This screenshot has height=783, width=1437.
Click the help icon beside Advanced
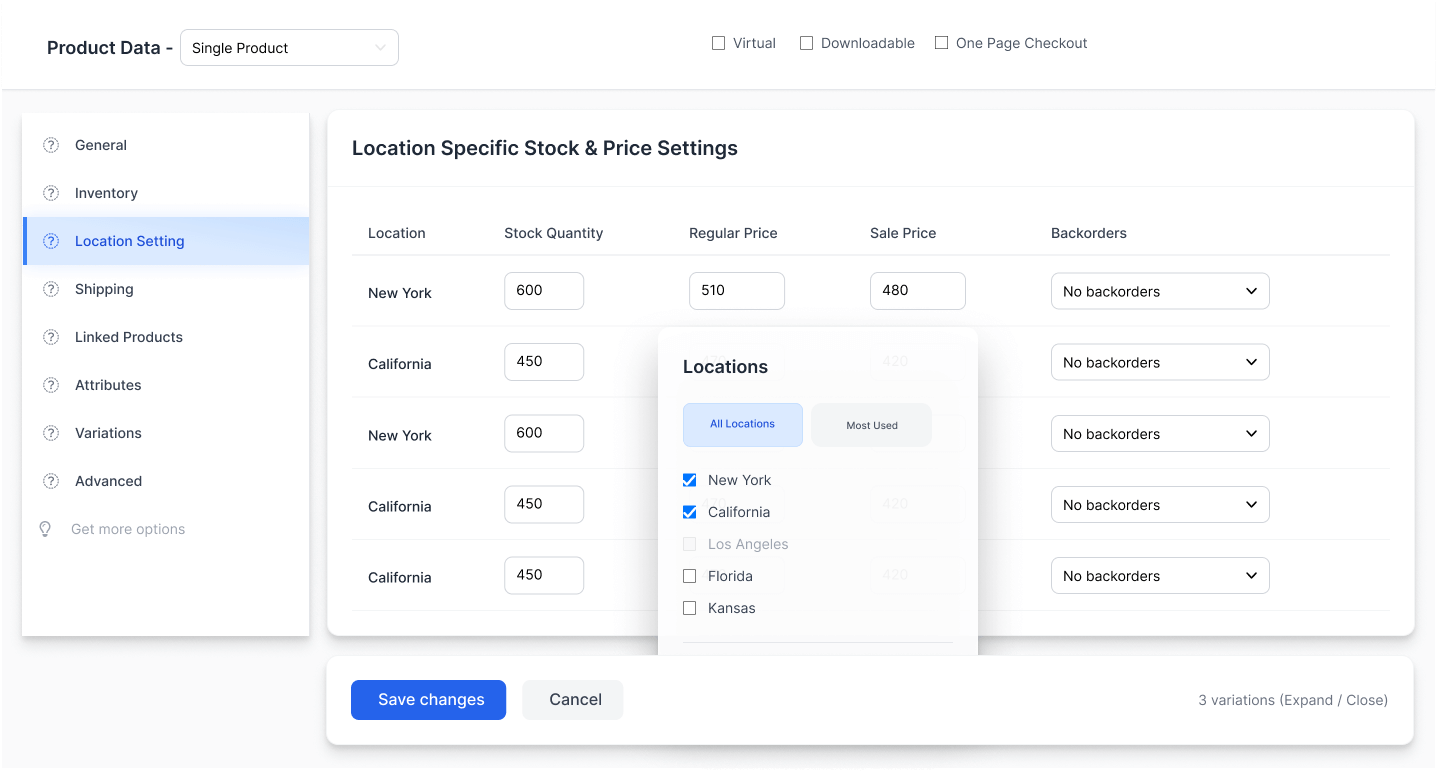[51, 481]
